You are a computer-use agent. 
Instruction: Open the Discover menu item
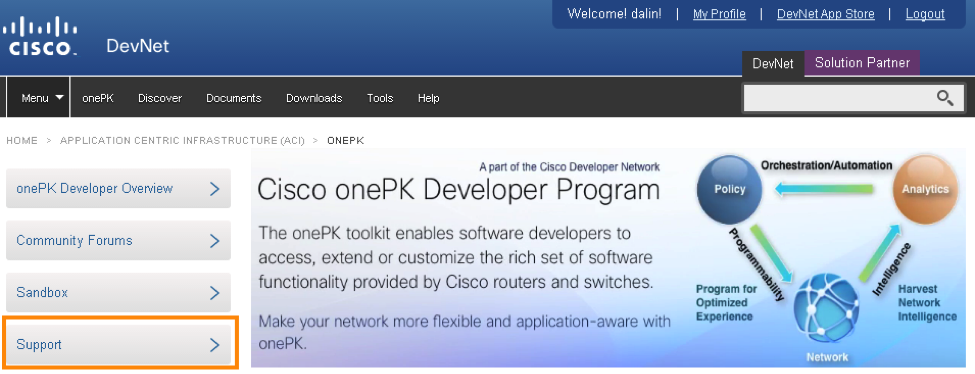pyautogui.click(x=160, y=98)
